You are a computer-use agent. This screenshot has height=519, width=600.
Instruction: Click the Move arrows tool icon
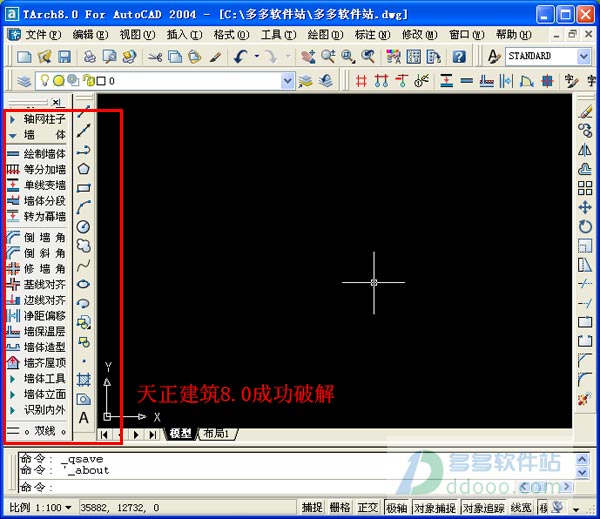pyautogui.click(x=585, y=207)
